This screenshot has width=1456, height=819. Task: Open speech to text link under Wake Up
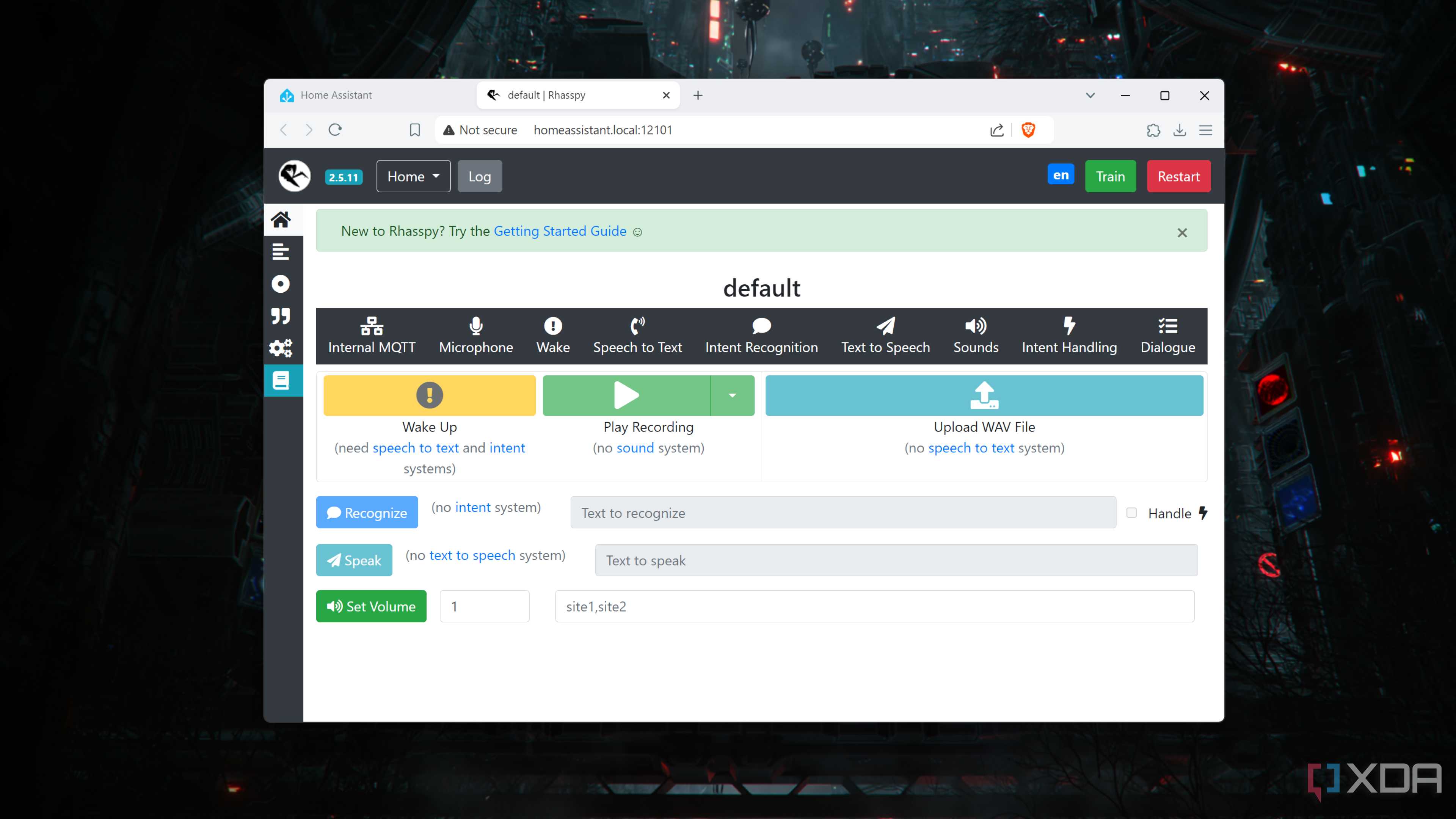point(416,448)
